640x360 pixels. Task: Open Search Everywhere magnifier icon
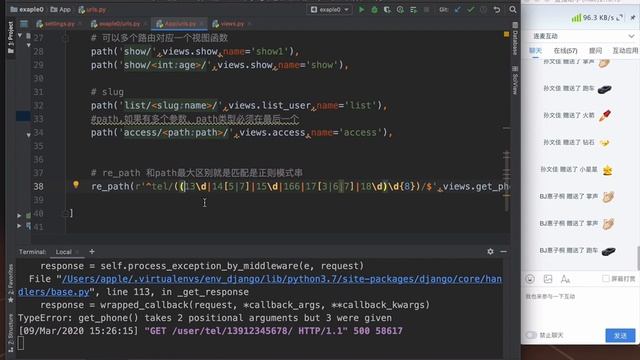click(513, 9)
